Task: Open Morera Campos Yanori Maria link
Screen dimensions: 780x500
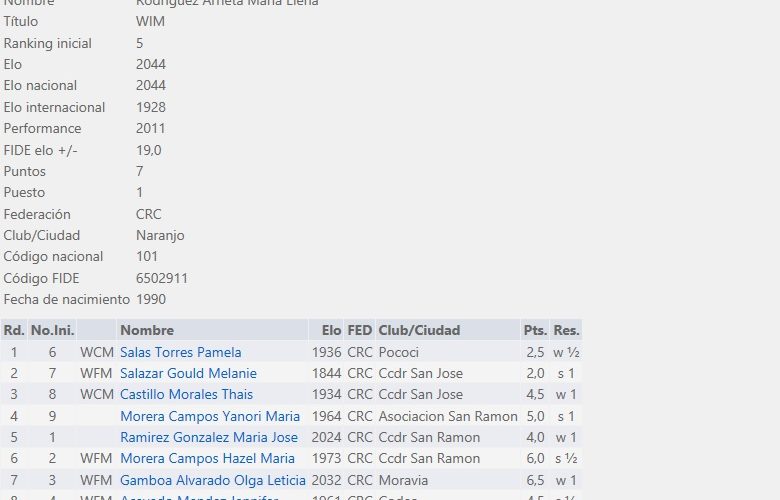Action: (x=210, y=416)
